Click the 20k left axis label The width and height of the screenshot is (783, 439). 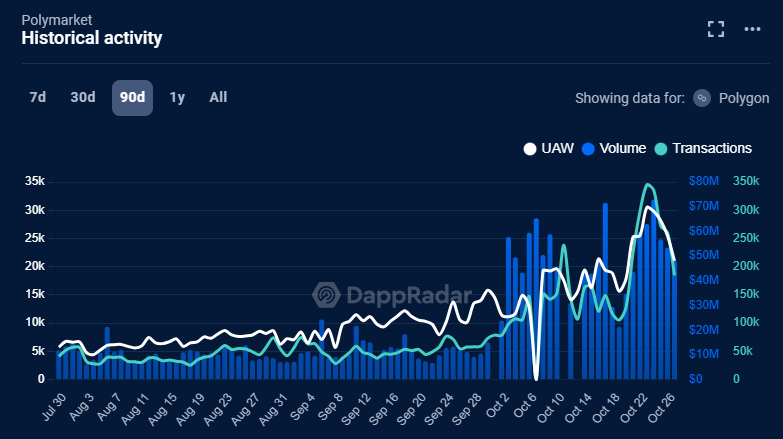tap(35, 266)
